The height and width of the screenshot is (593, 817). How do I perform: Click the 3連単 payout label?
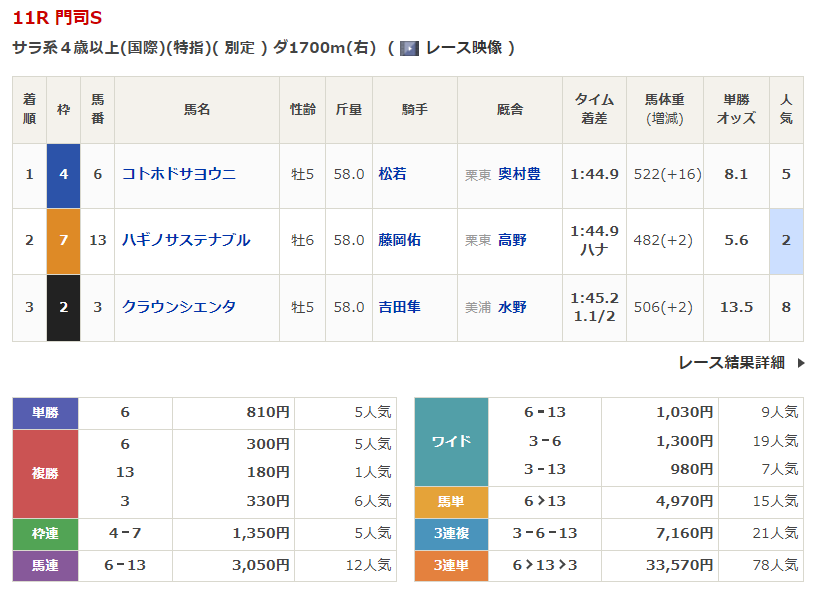(451, 565)
